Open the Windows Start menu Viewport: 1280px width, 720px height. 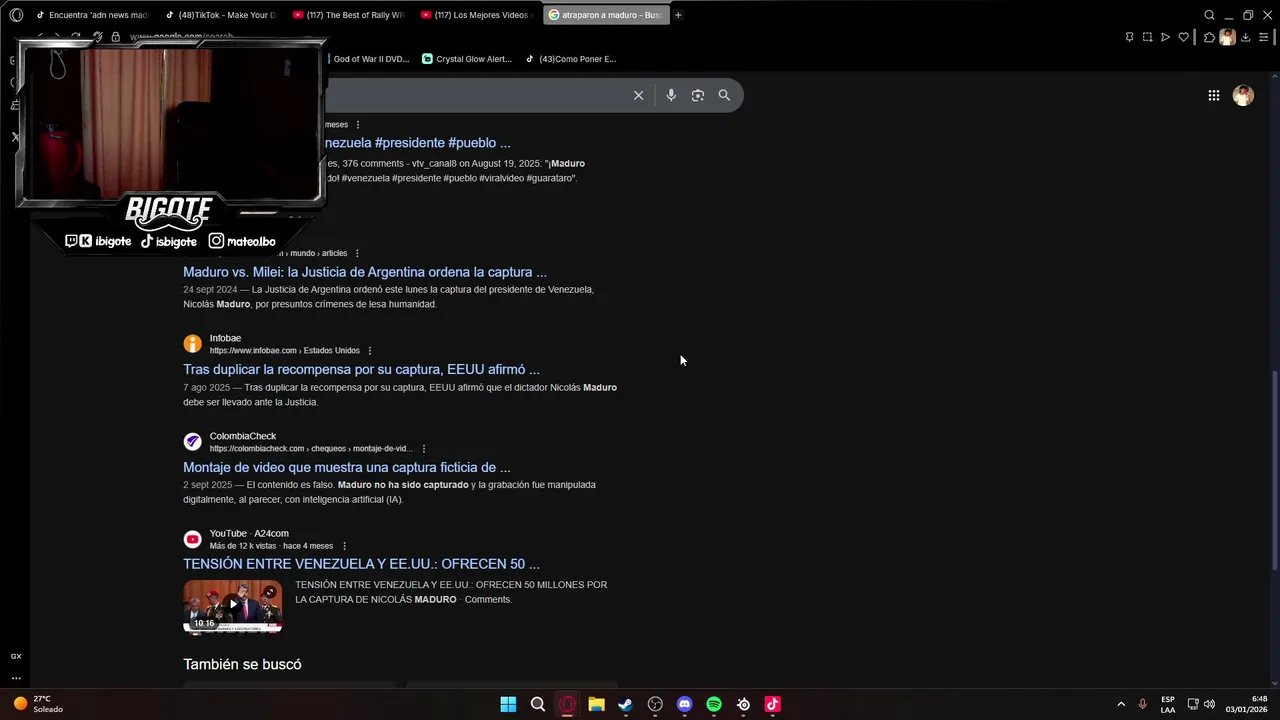pos(508,704)
